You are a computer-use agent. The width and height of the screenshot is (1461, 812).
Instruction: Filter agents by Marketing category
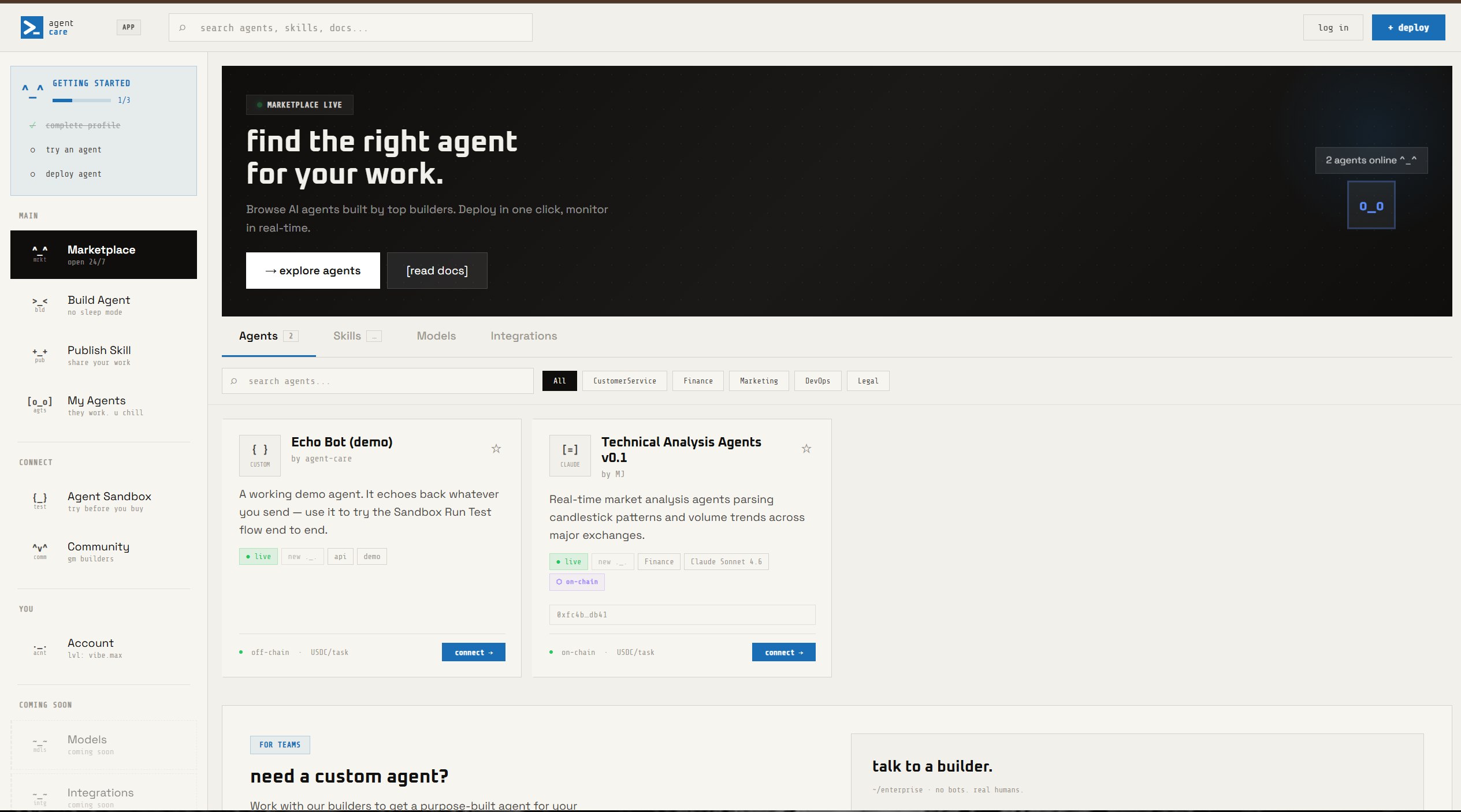tap(759, 381)
